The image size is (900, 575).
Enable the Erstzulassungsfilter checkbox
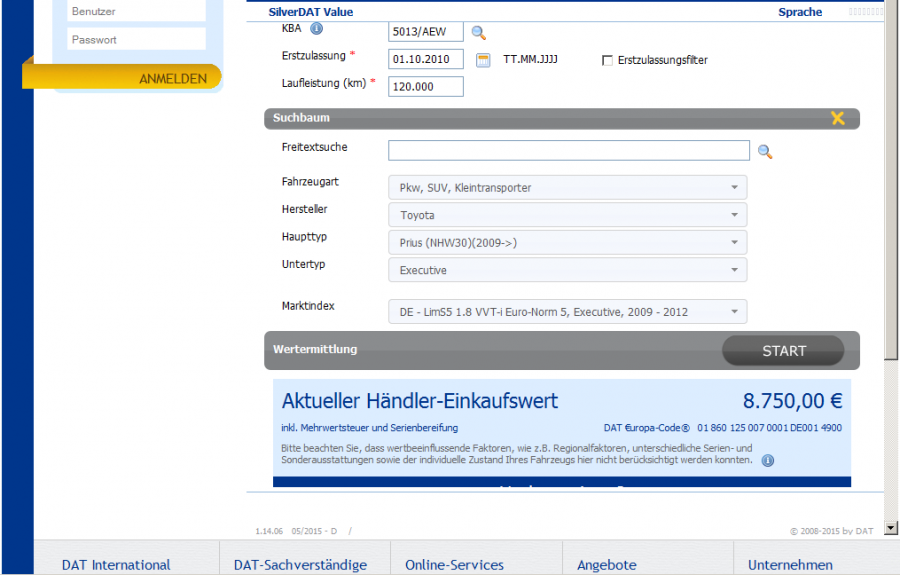click(607, 61)
